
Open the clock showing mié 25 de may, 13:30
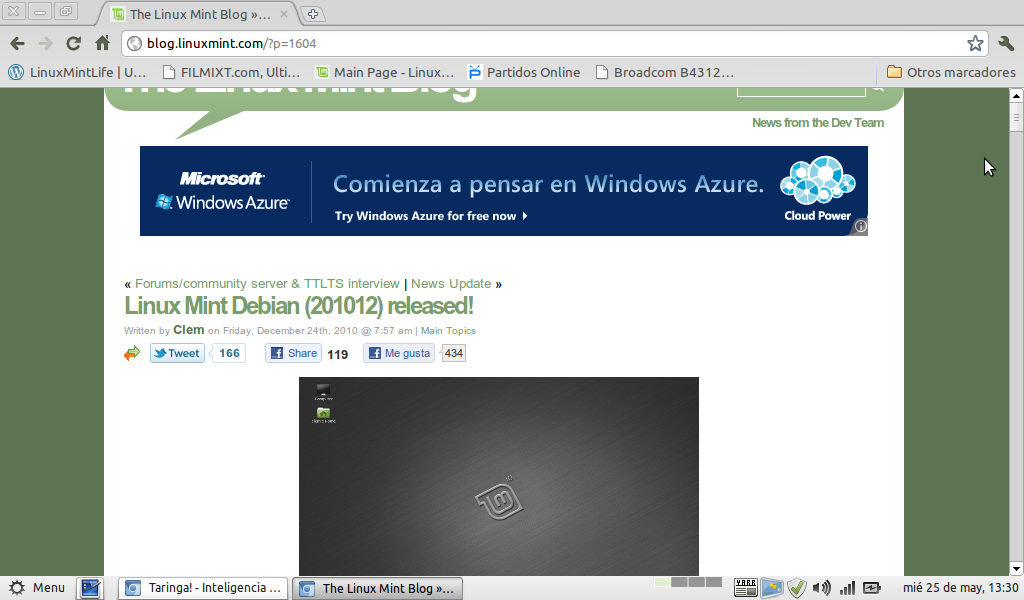960,588
